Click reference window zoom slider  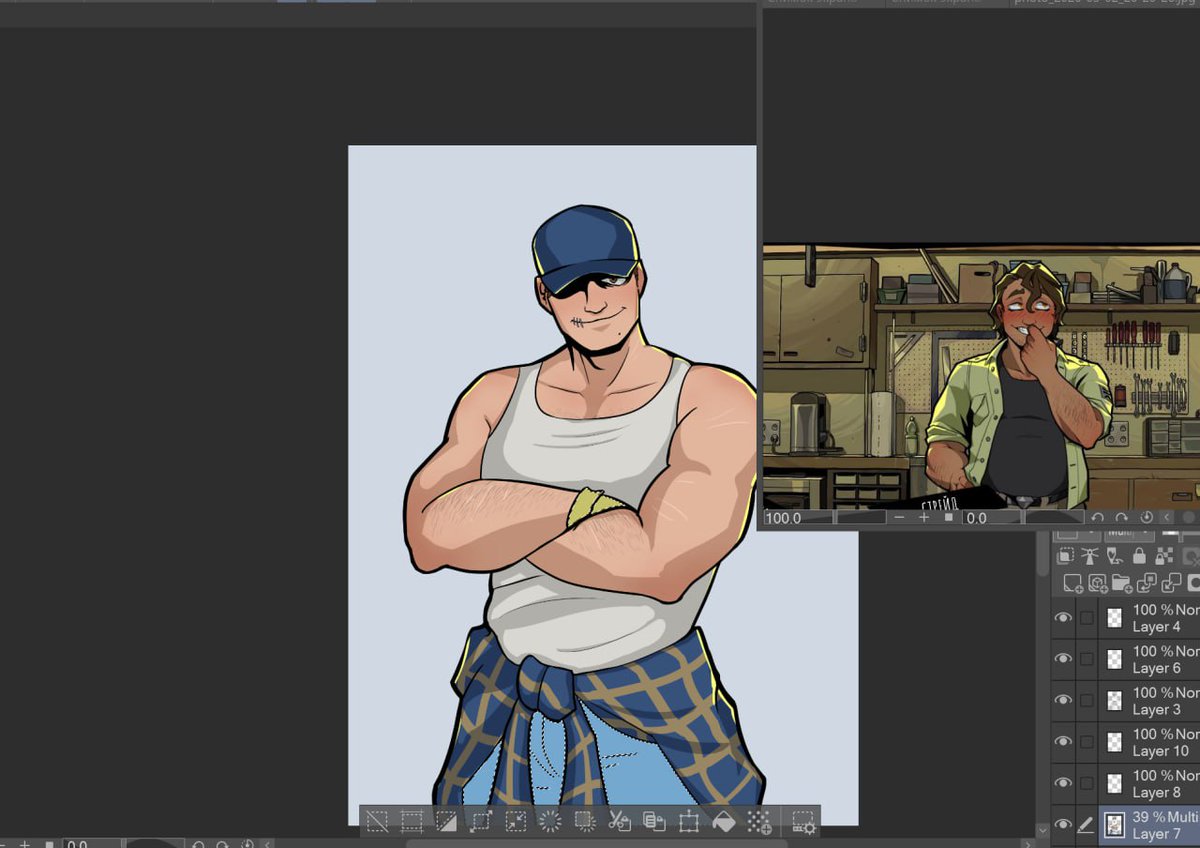(862, 518)
